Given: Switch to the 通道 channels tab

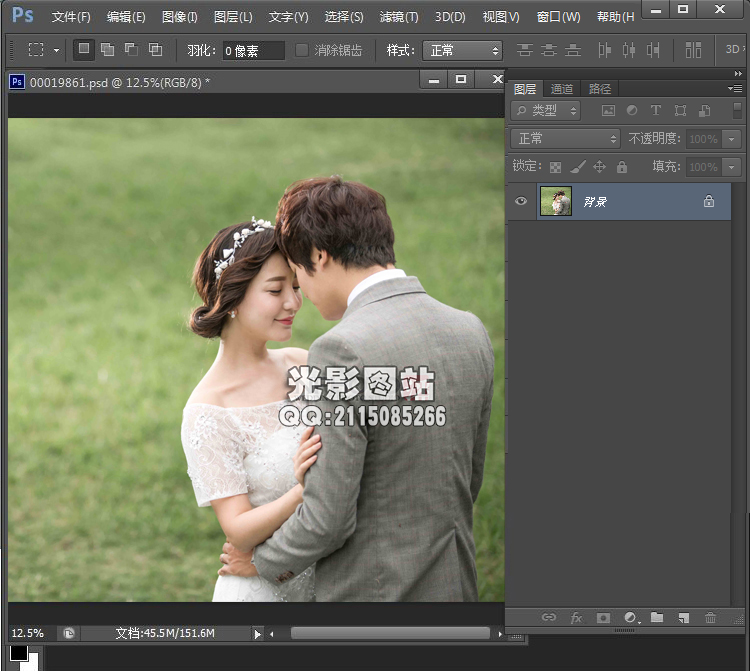Looking at the screenshot, I should pos(561,89).
